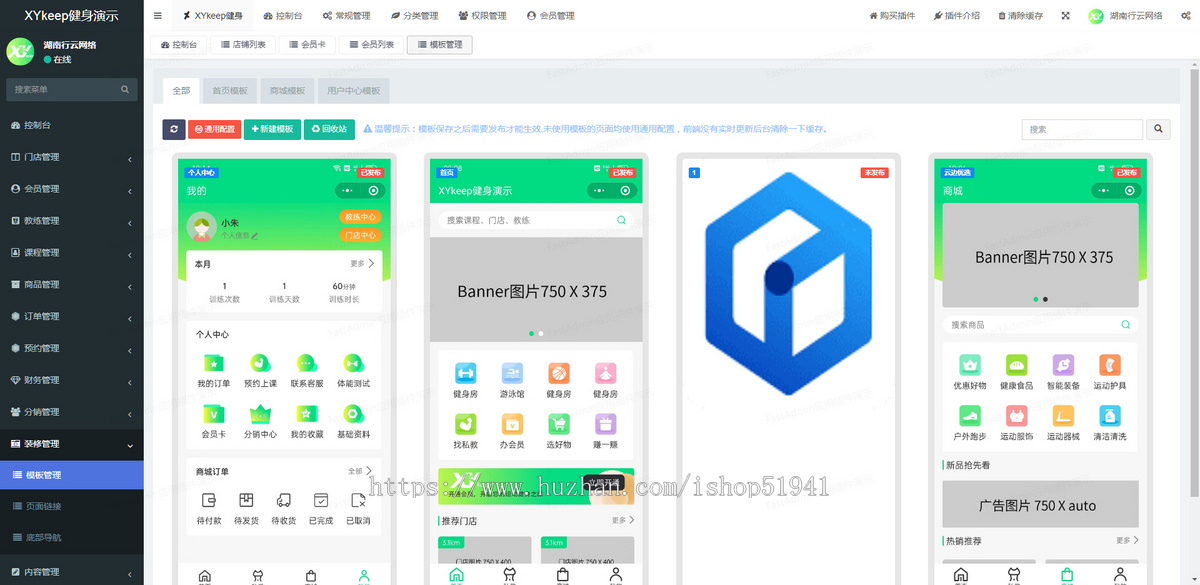Open the 分类管理 top menu
This screenshot has height=585, width=1200.
414,16
